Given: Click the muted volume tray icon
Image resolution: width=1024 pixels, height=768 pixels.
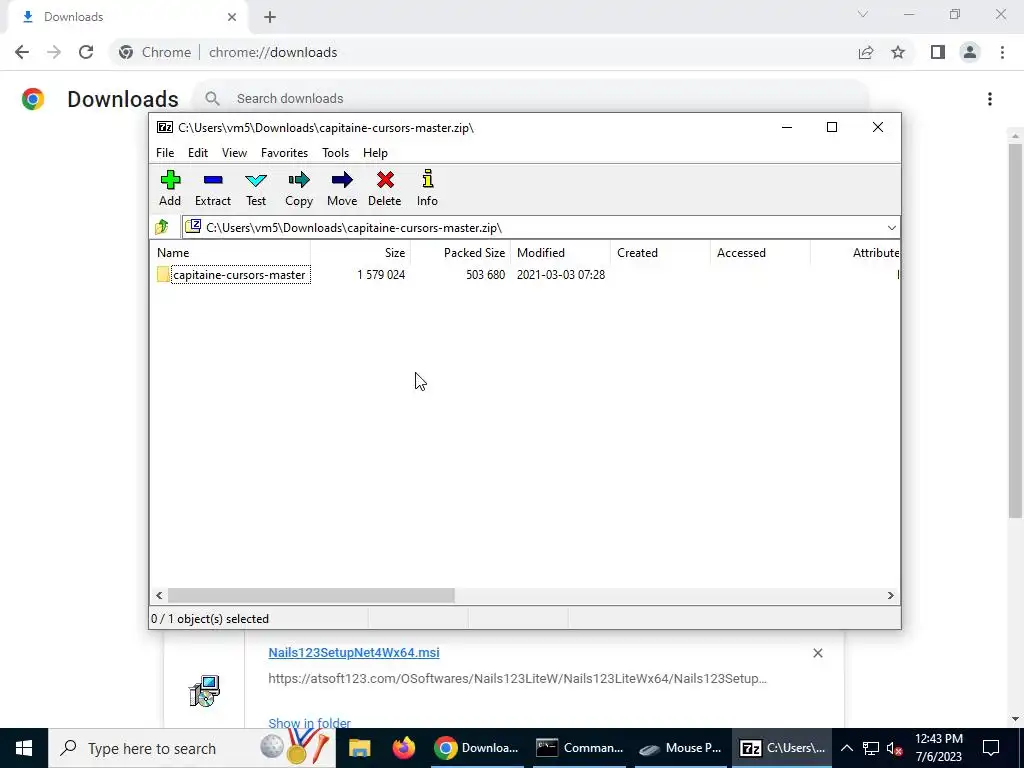Looking at the screenshot, I should click(x=894, y=749).
